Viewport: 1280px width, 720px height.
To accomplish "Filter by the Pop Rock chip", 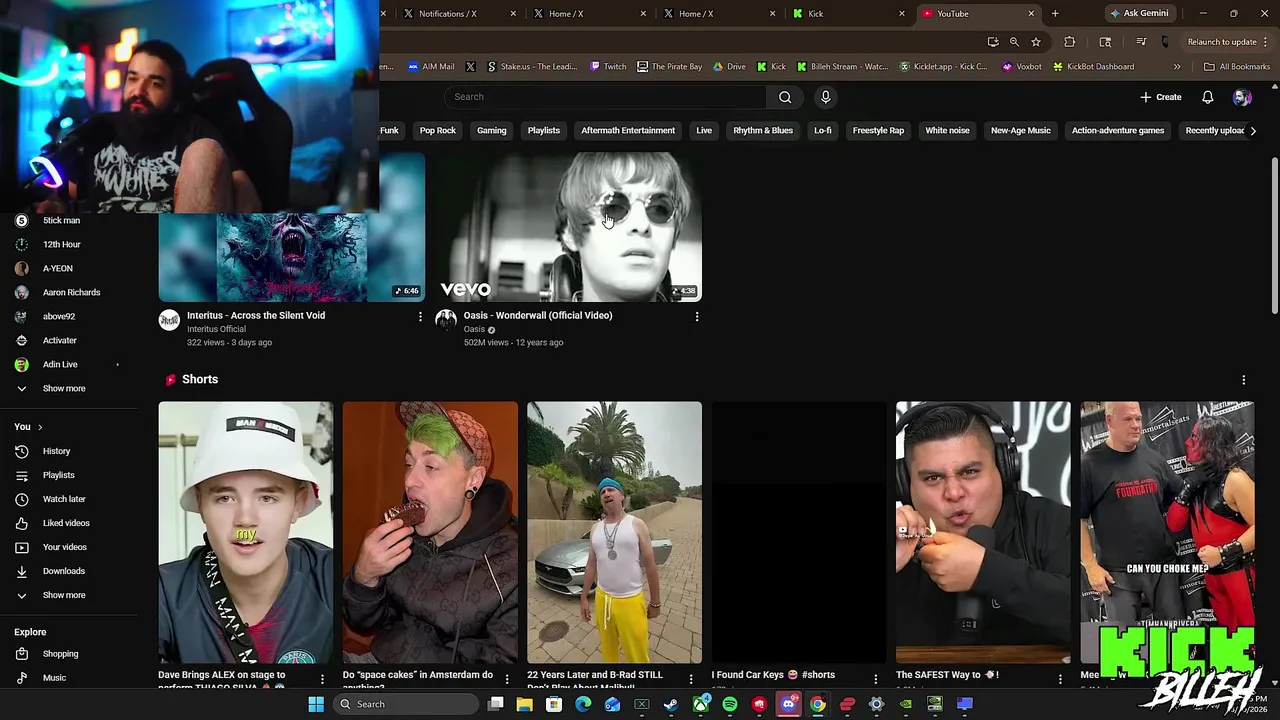I will (x=438, y=131).
